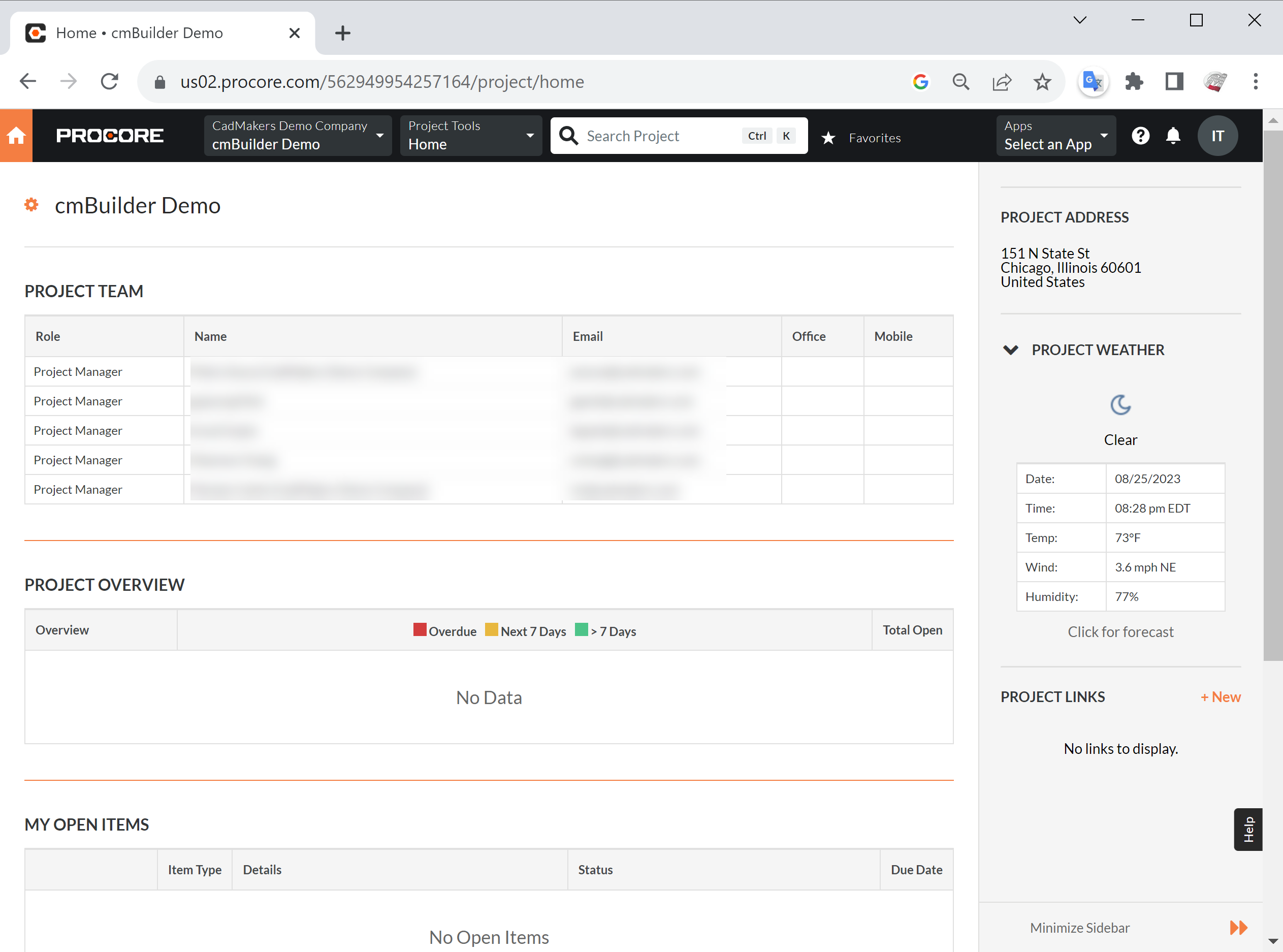Click Minimize Sidebar at the bottom

[x=1080, y=927]
